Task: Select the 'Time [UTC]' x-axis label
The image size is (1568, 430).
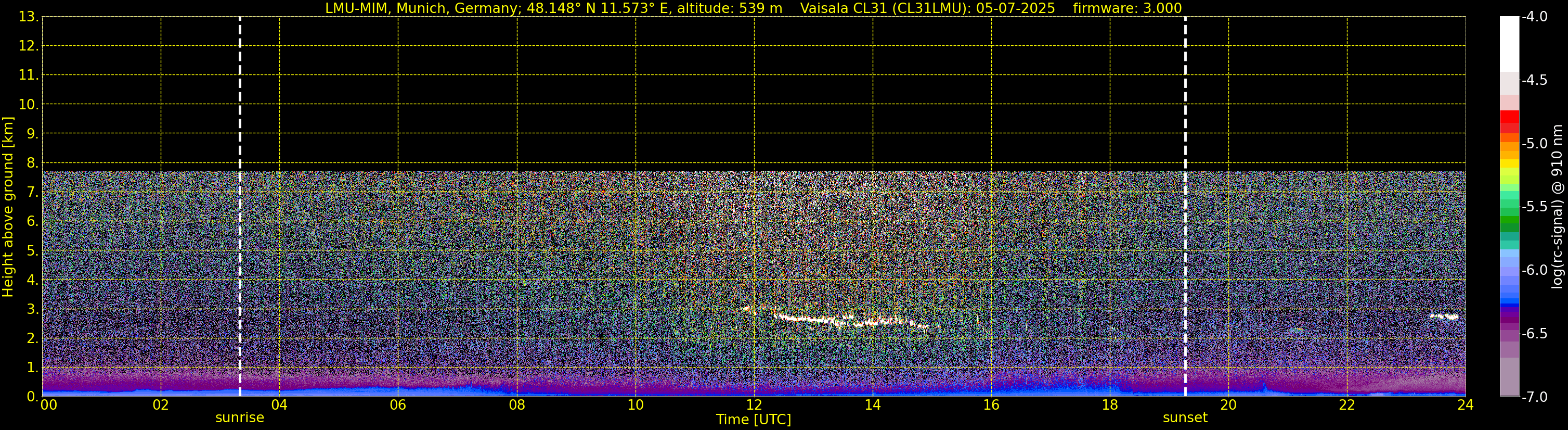Action: pyautogui.click(x=754, y=420)
